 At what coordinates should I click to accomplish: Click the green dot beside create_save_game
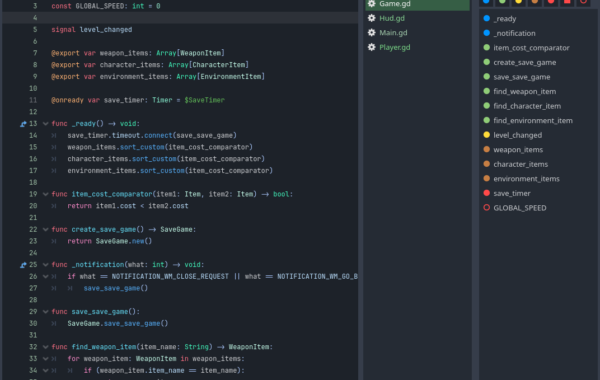click(x=486, y=62)
